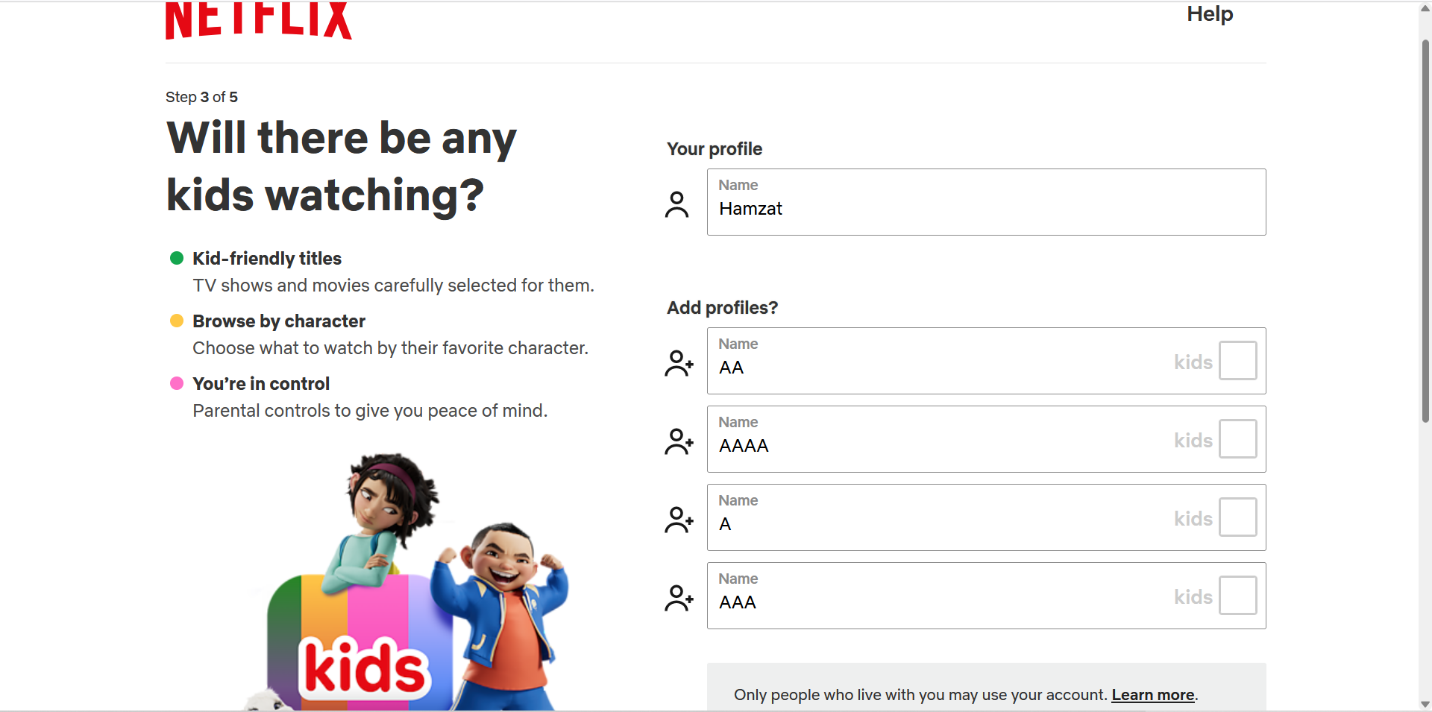Open the Help page
Screen dimensions: 1432x712
pyautogui.click(x=1210, y=14)
